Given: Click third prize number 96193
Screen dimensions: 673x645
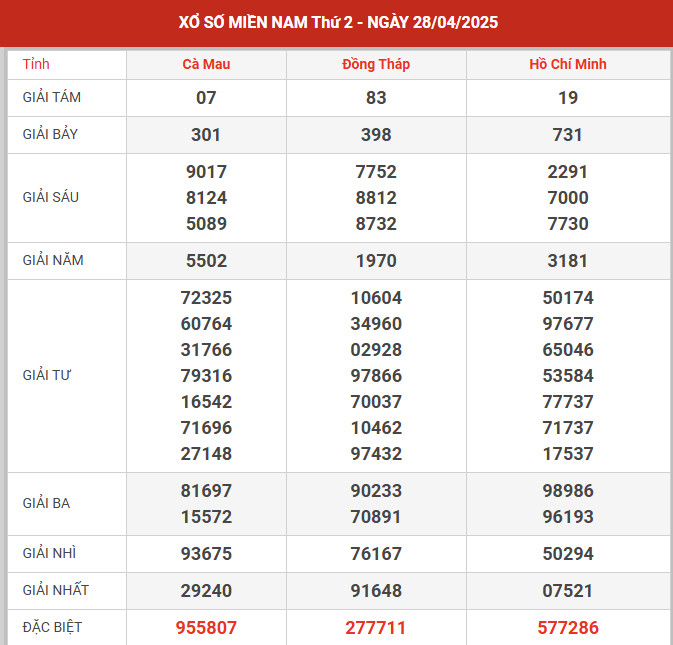Looking at the screenshot, I should (568, 517).
